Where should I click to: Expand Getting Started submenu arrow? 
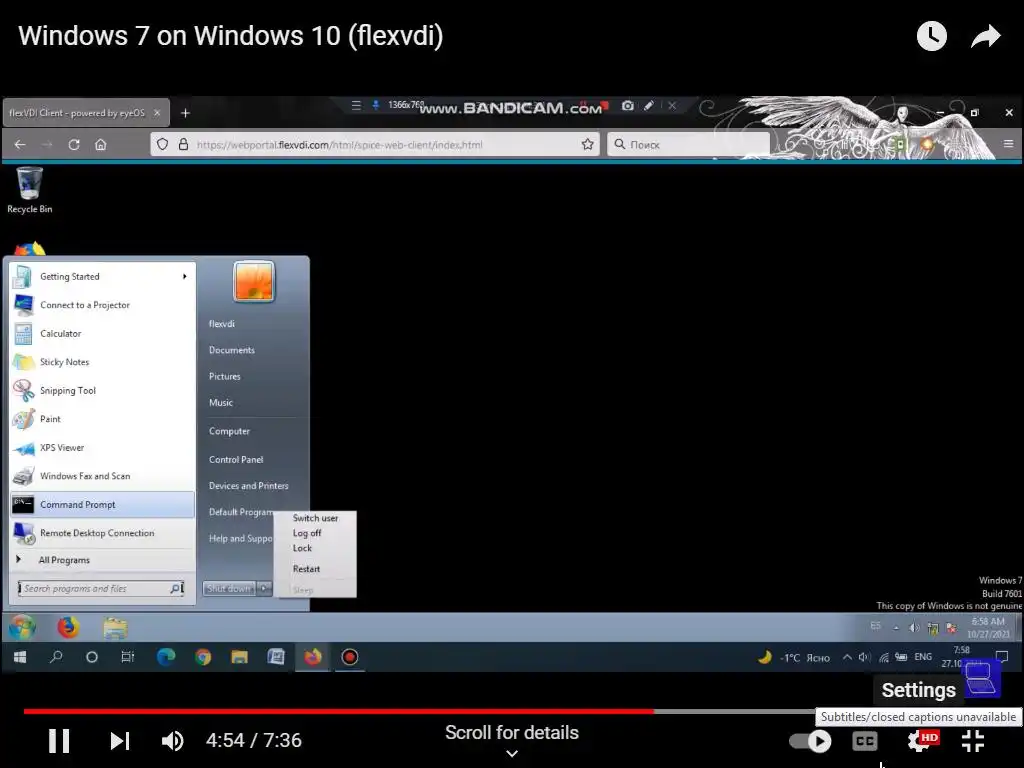tap(185, 277)
